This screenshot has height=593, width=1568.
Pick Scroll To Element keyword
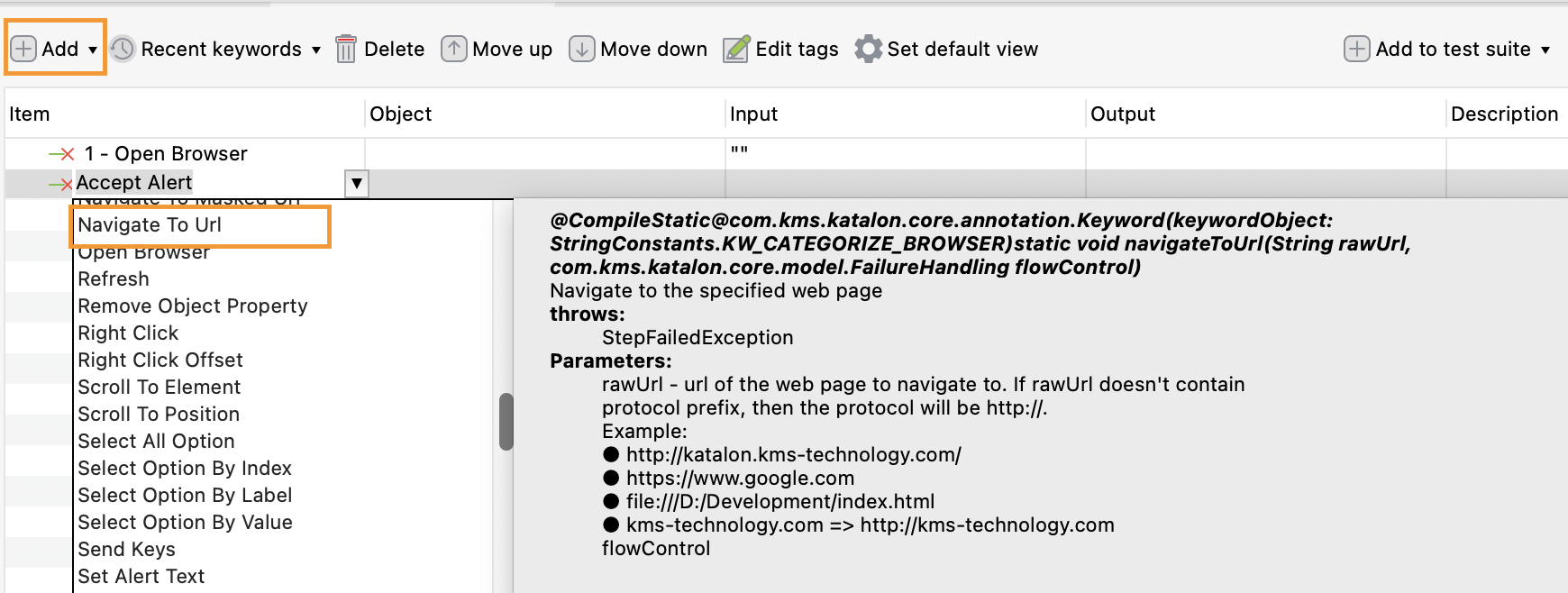[x=160, y=388]
